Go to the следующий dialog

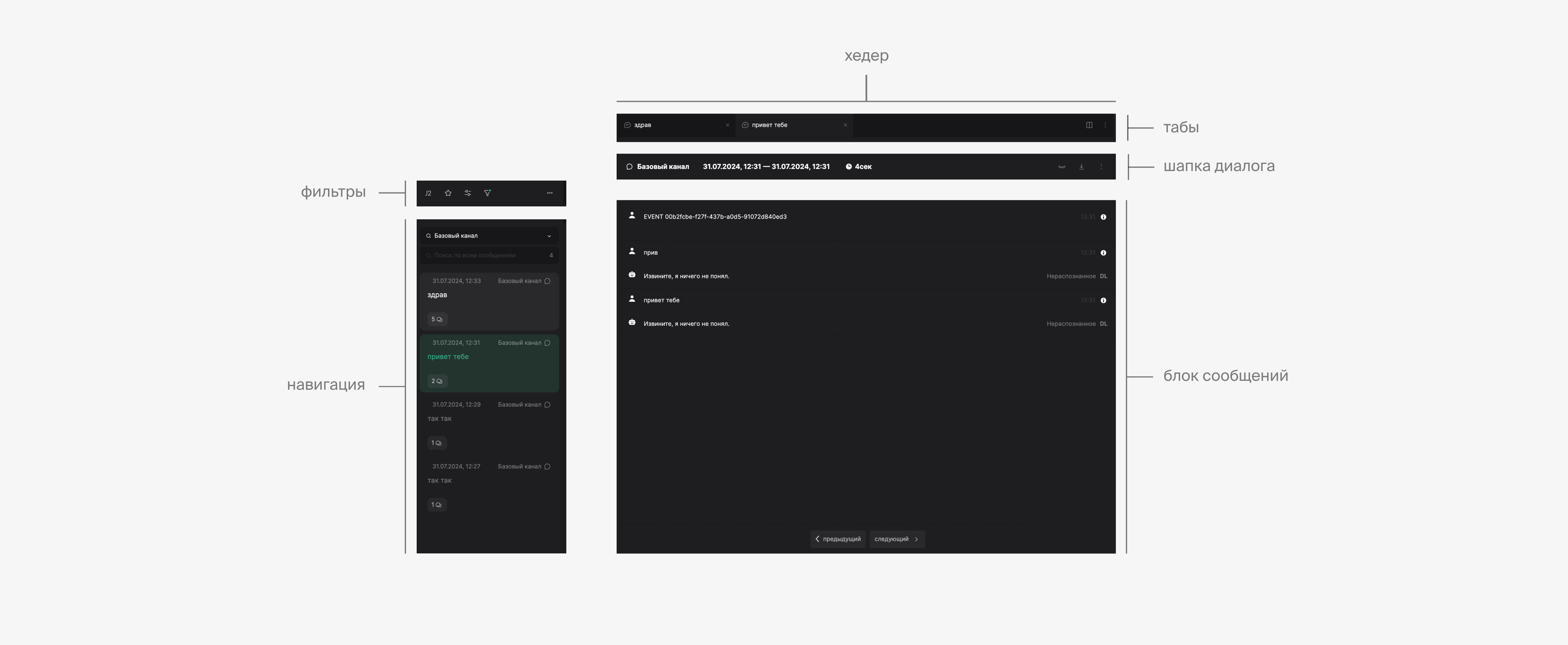pyautogui.click(x=897, y=540)
